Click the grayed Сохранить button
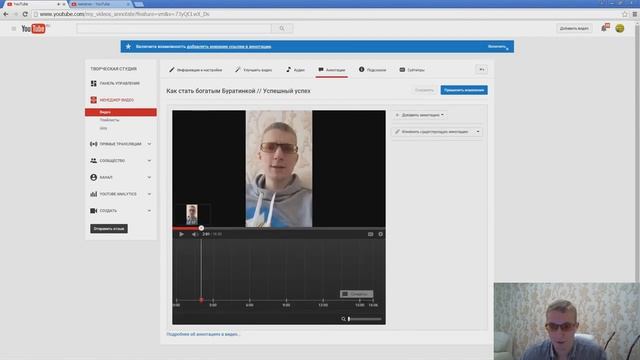640x360 pixels. click(424, 90)
